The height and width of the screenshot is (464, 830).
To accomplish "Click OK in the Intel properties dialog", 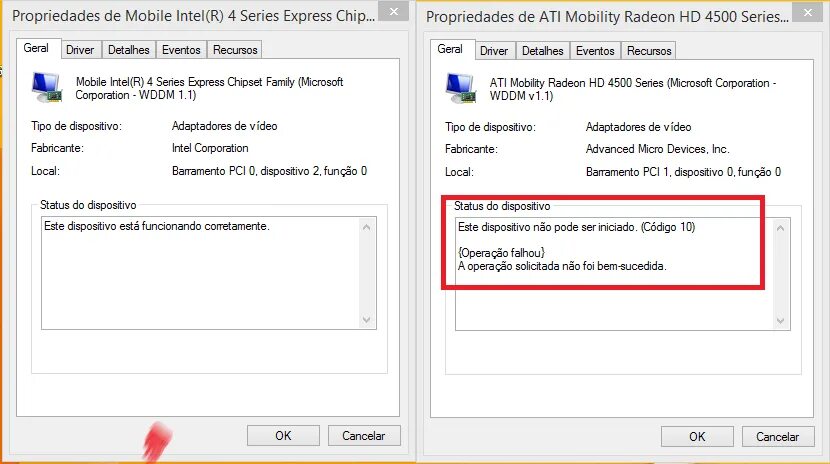I will 283,435.
